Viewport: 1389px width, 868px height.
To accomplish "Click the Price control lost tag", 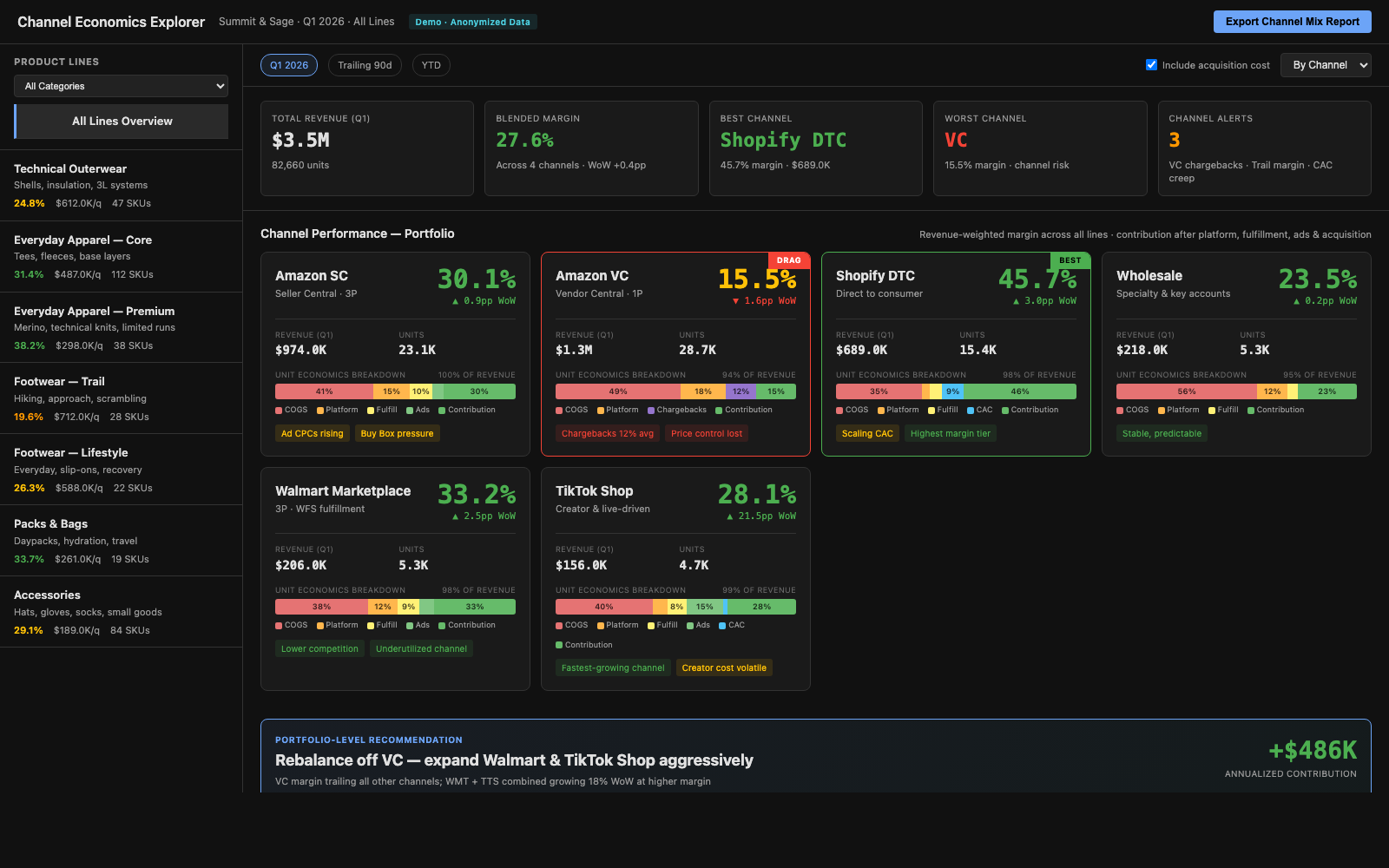I will point(707,433).
